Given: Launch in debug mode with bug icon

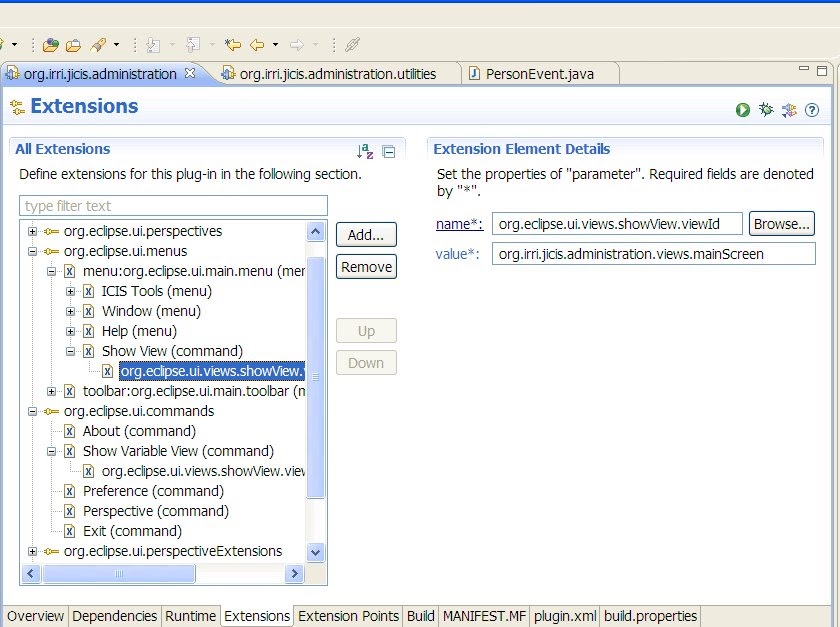Looking at the screenshot, I should tap(766, 110).
